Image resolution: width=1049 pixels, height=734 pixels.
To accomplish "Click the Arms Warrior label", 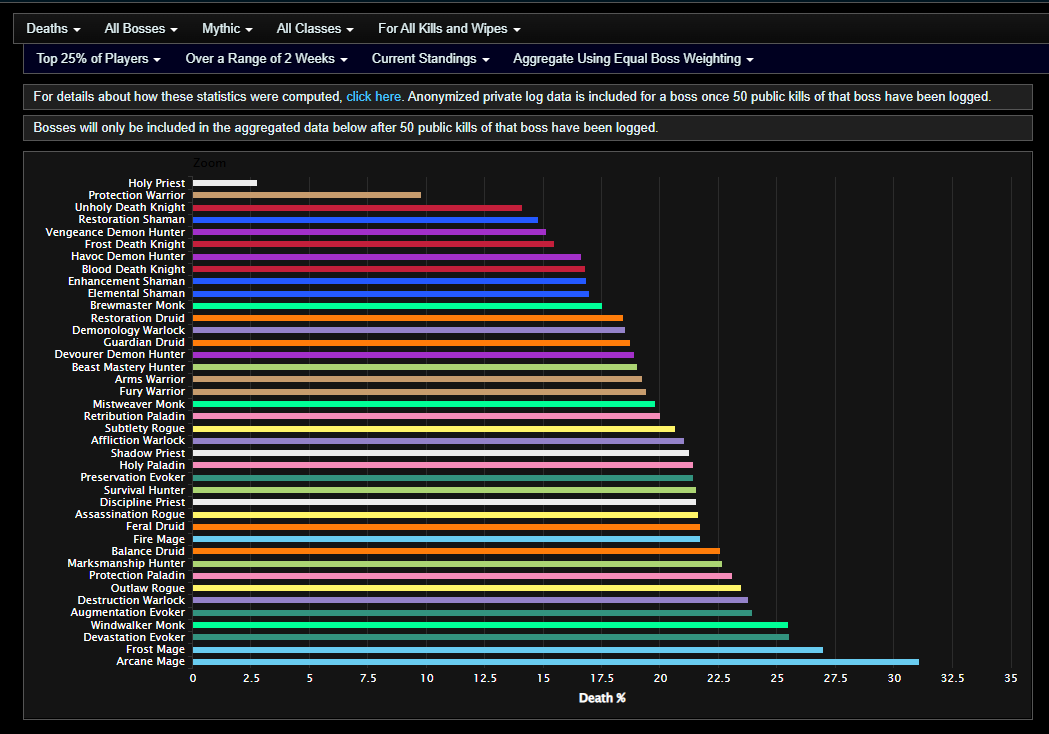I will [x=150, y=379].
